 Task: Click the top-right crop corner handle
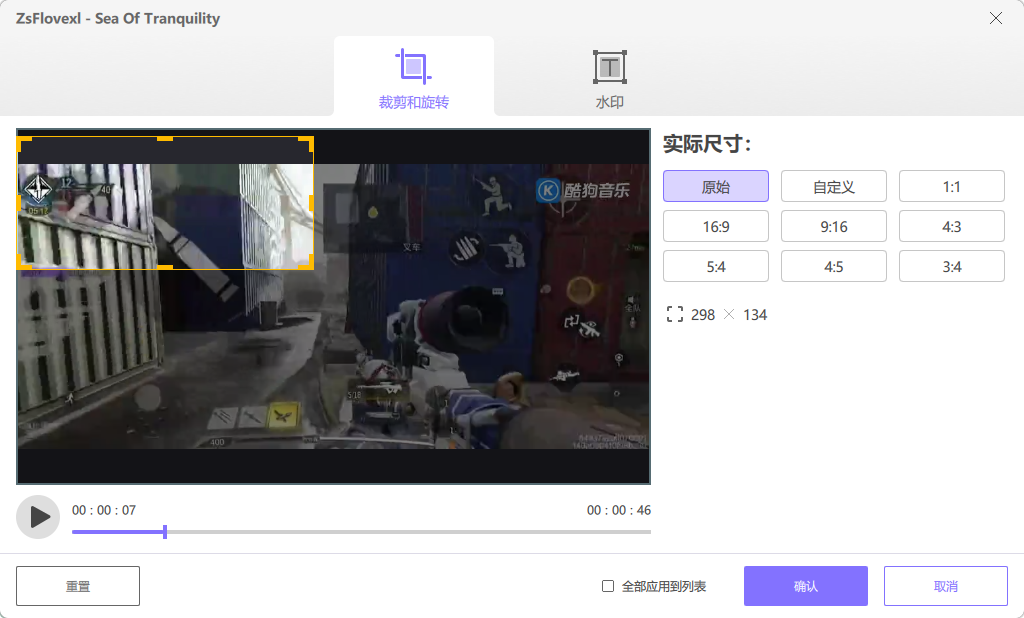[x=308, y=142]
